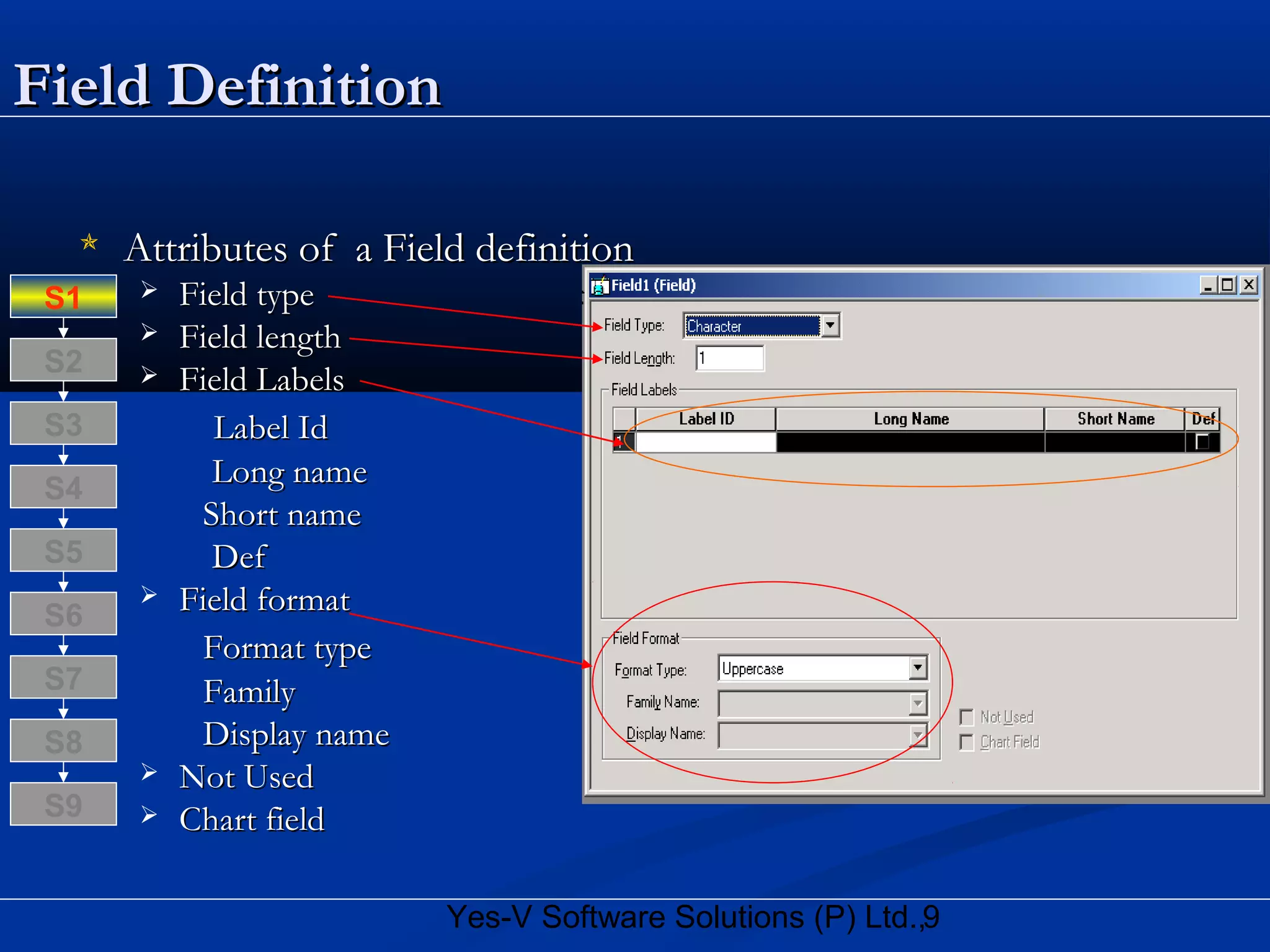Open the Field Type dropdown arrow
This screenshot has width=1270, height=952.
coord(830,325)
